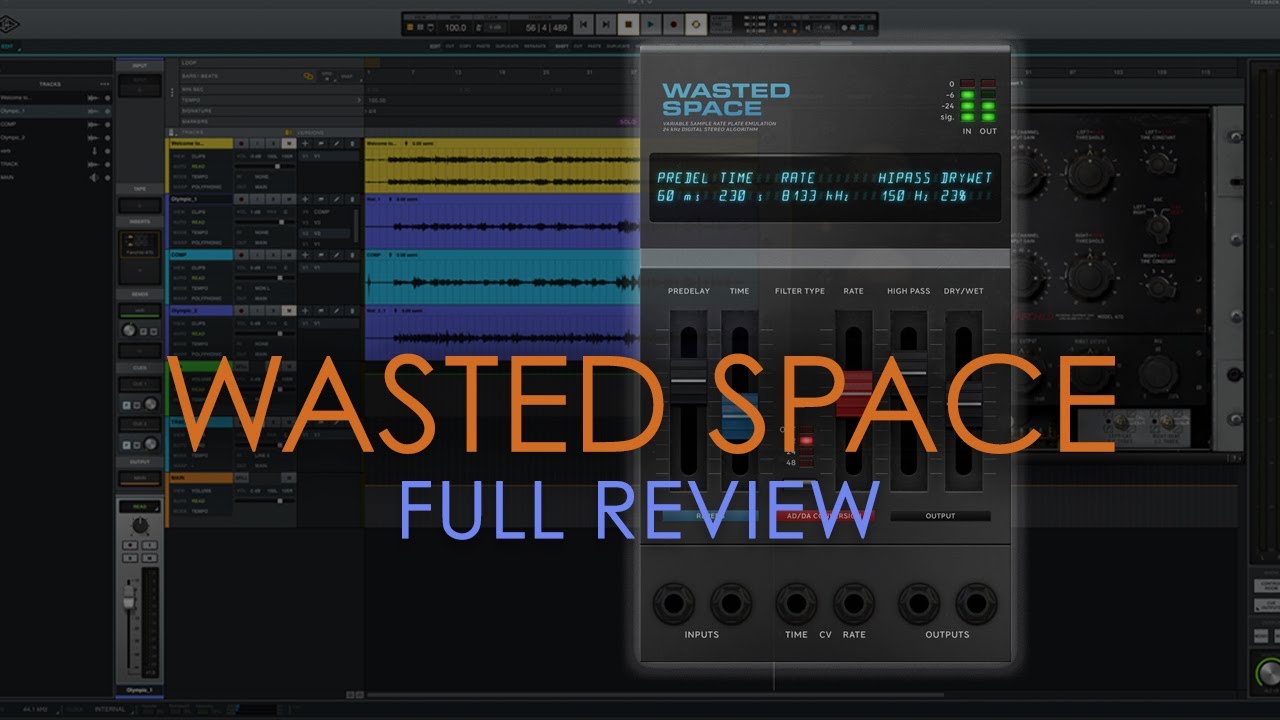Select the lit red Filter Type LED button
1280x720 pixels.
(807, 440)
